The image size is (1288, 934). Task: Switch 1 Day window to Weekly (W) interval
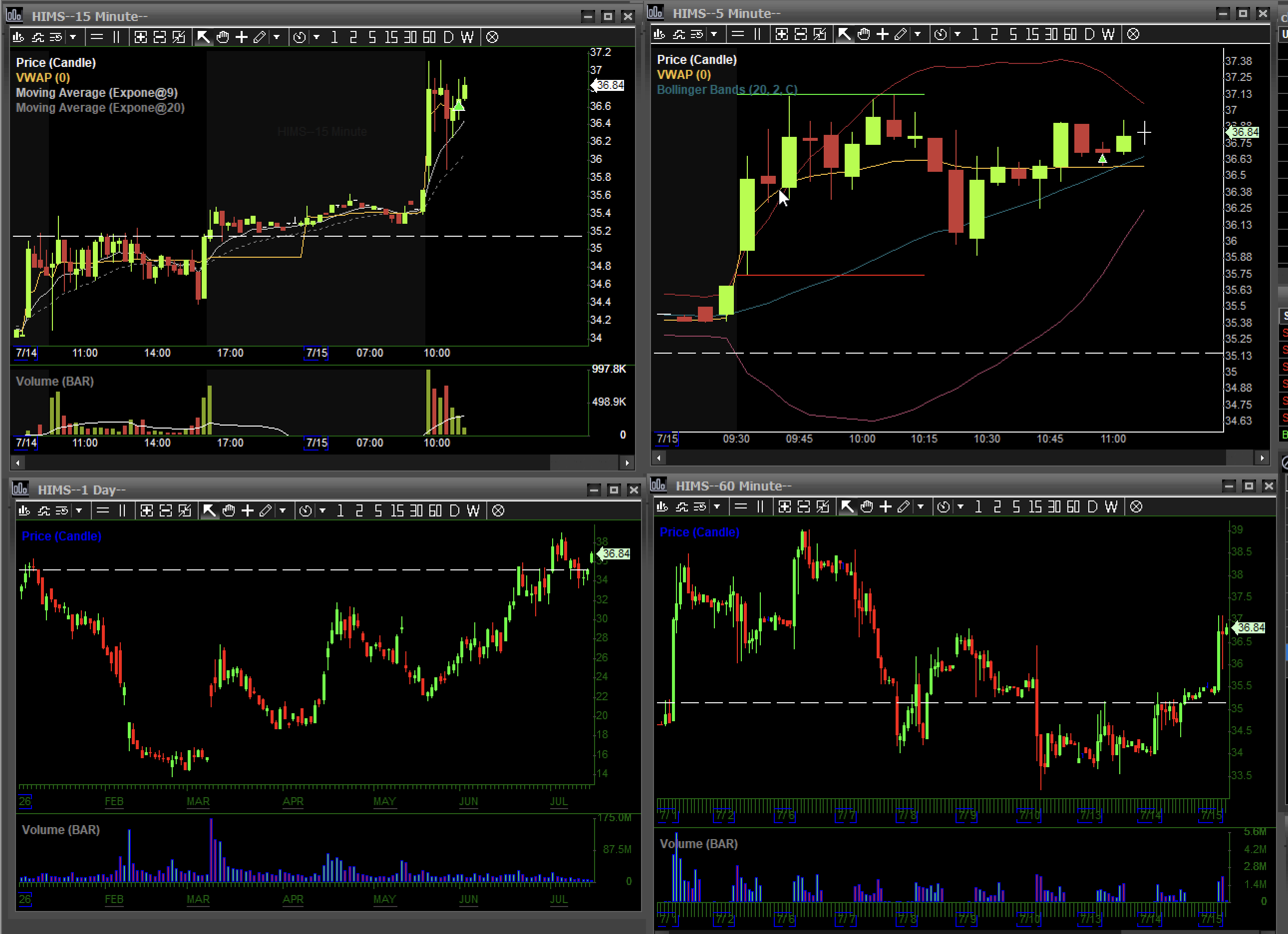coord(473,511)
